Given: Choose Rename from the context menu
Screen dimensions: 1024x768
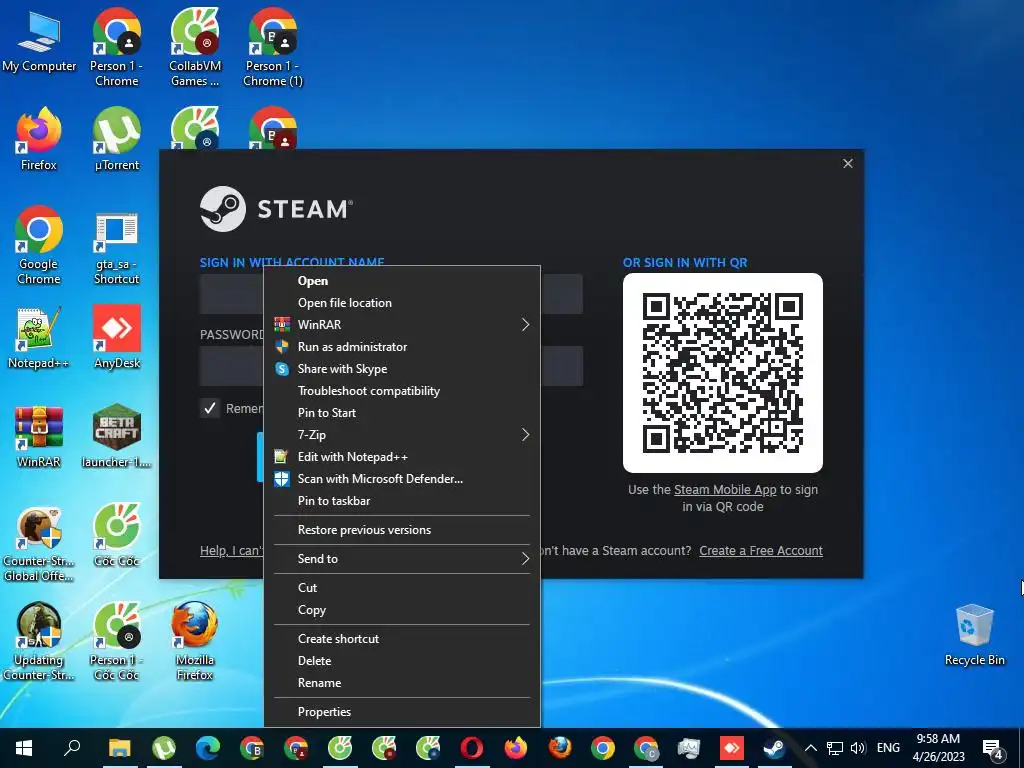Looking at the screenshot, I should (402, 683).
